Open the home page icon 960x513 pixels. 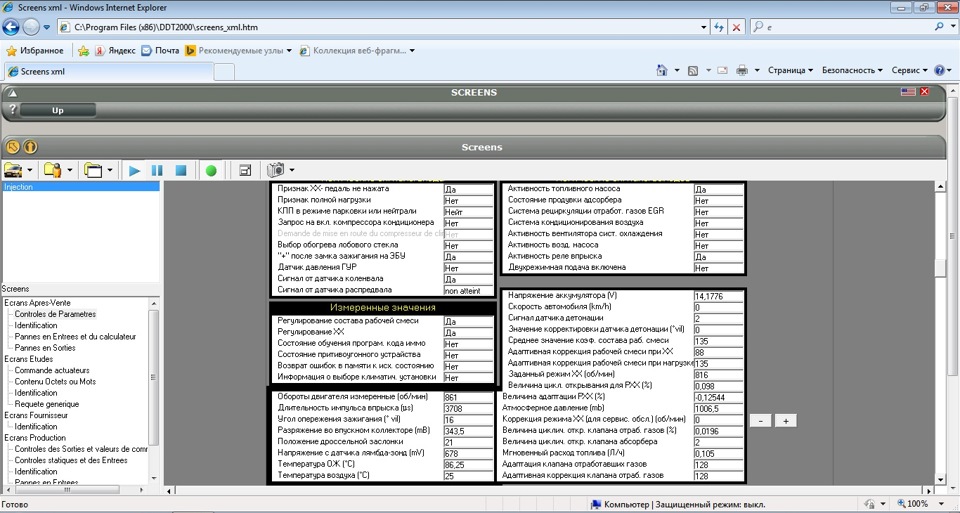(x=661, y=70)
